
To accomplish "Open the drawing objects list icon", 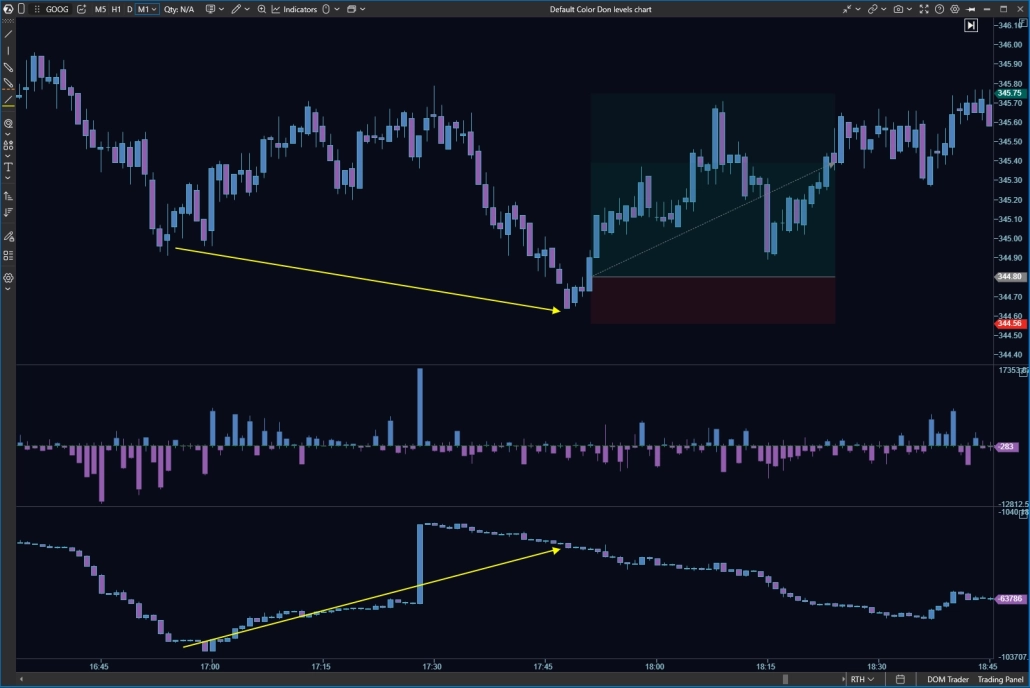I will pos(8,256).
